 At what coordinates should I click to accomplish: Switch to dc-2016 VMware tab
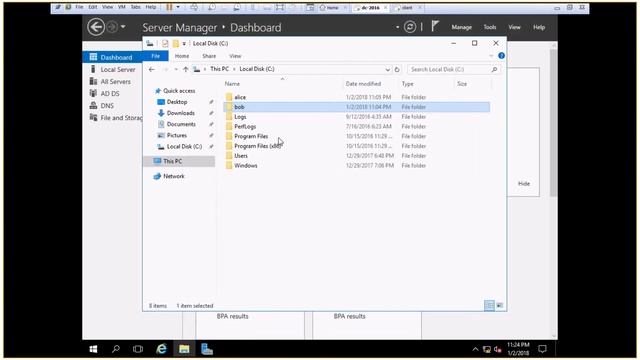click(370, 7)
